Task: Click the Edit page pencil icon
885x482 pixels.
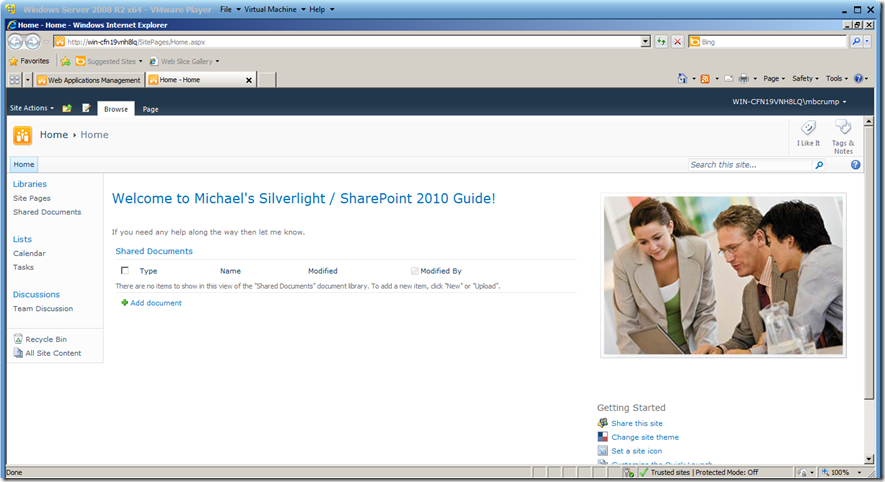Action: pos(86,108)
